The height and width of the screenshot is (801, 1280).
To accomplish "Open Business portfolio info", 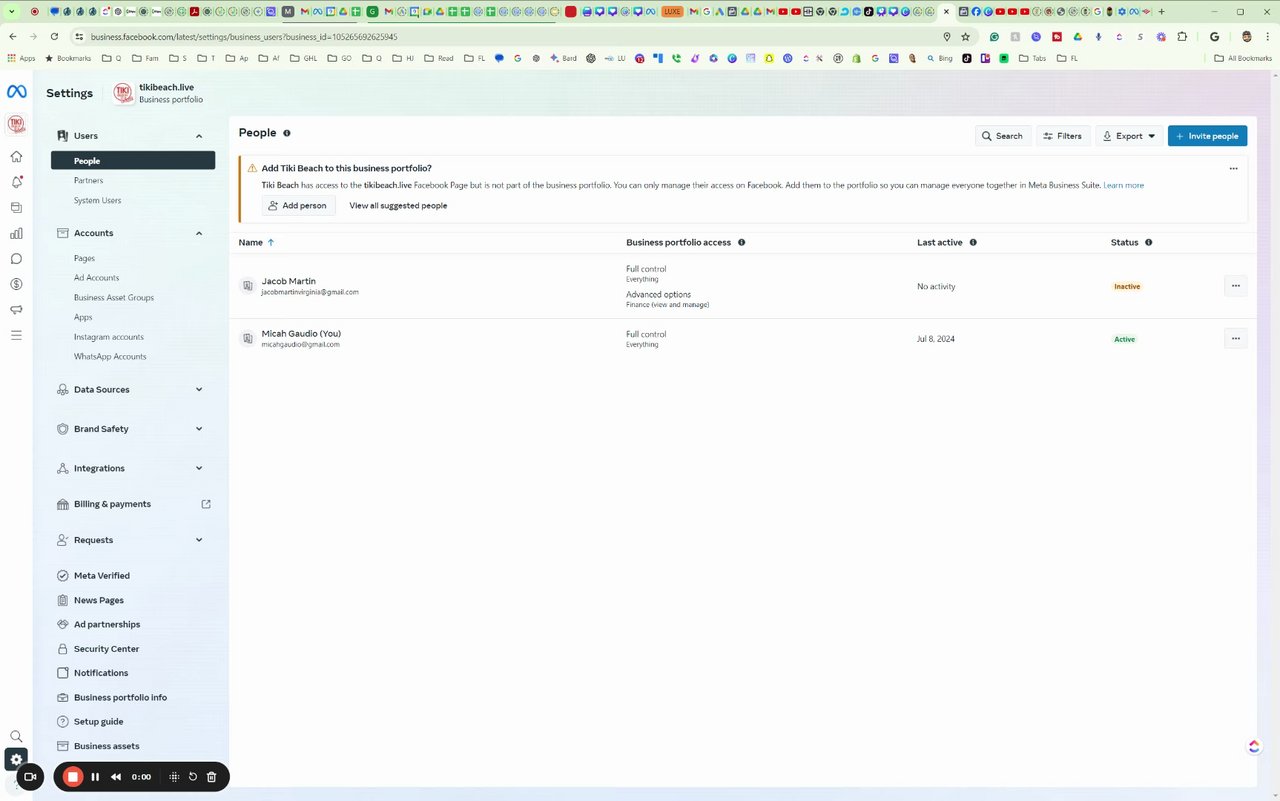I will [120, 697].
